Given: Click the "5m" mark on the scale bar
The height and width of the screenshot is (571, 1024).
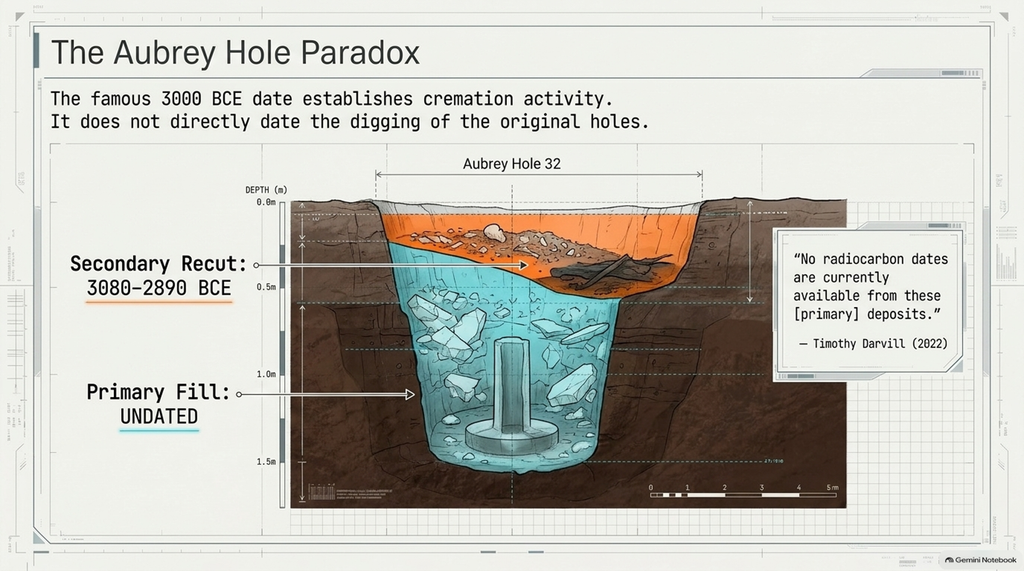Looking at the screenshot, I should coord(832,487).
